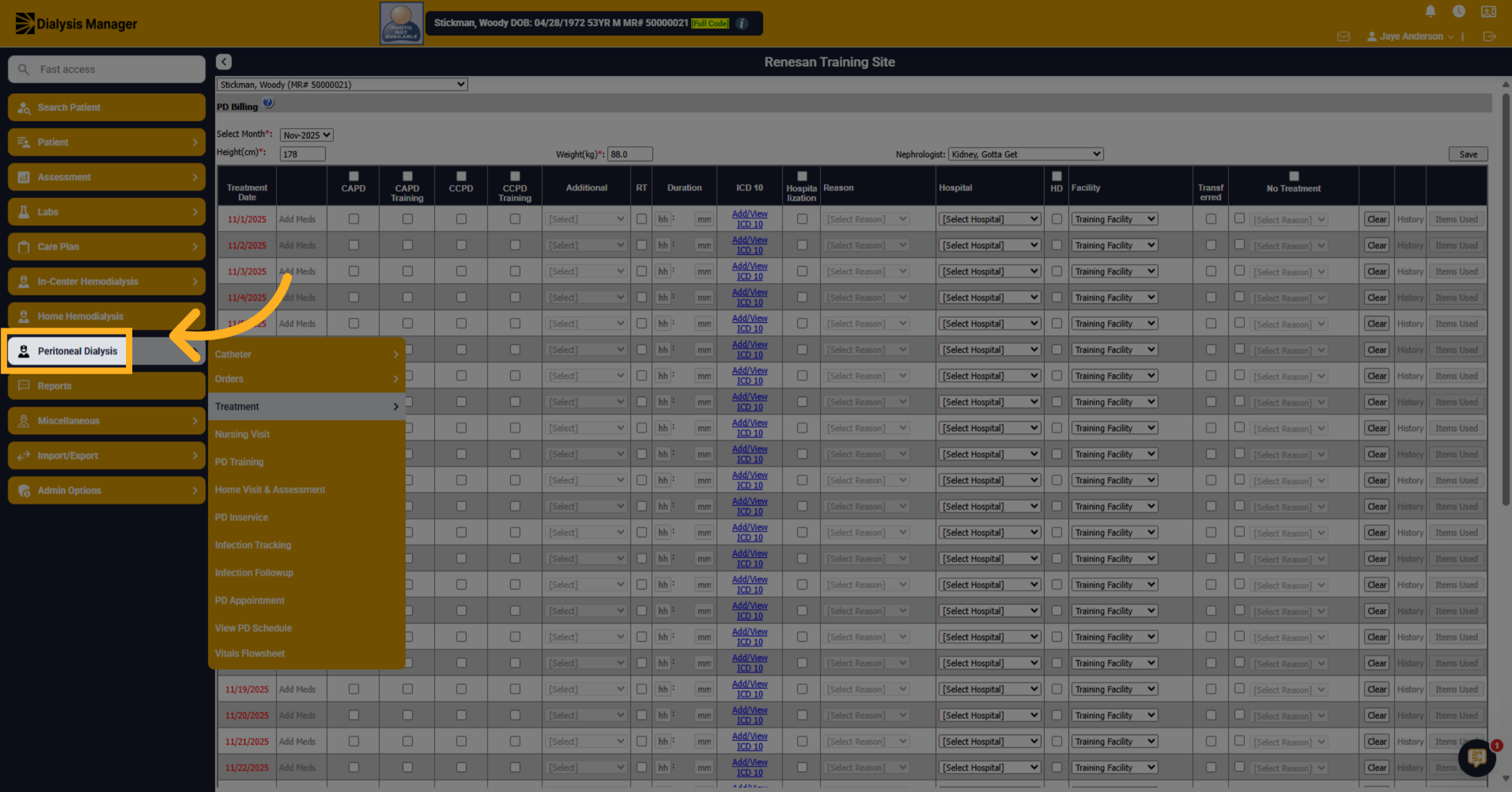Click the Fast access search field

click(106, 69)
